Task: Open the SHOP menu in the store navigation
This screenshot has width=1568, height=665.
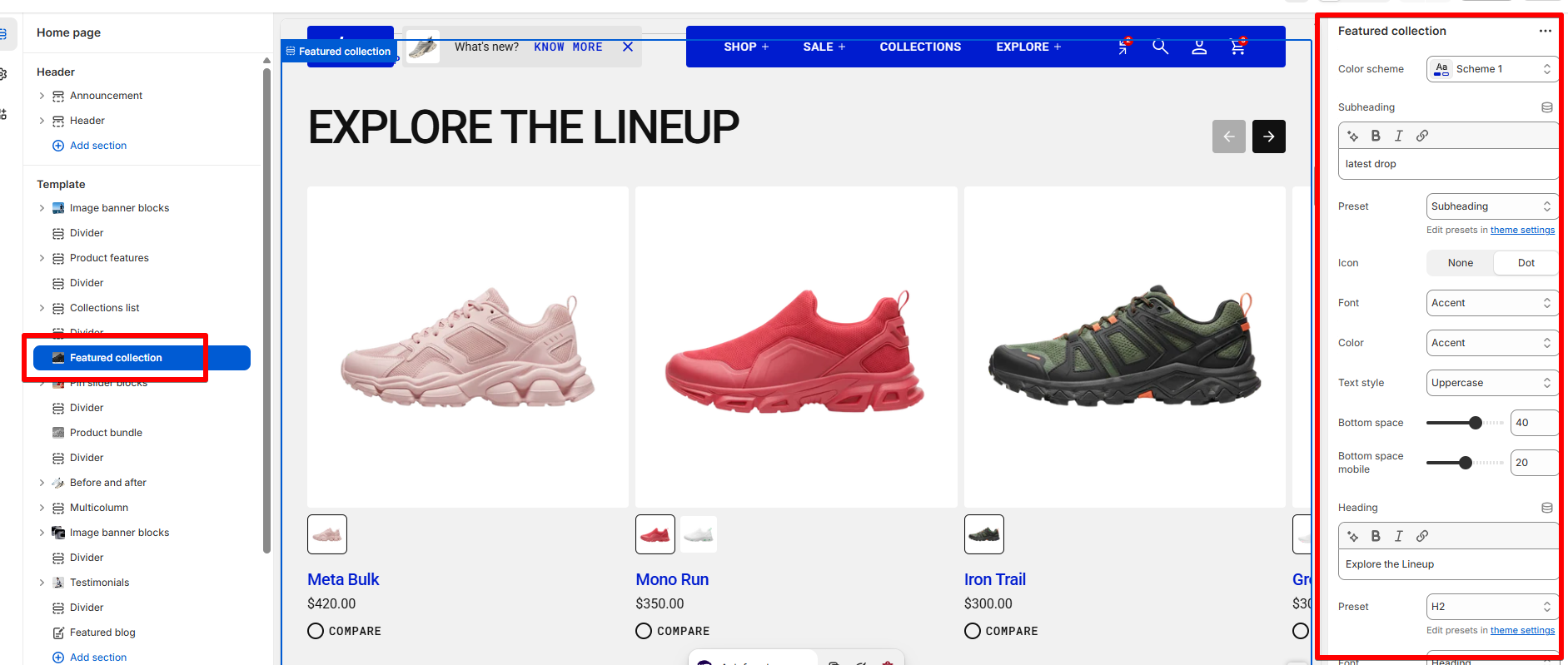Action: coord(746,47)
